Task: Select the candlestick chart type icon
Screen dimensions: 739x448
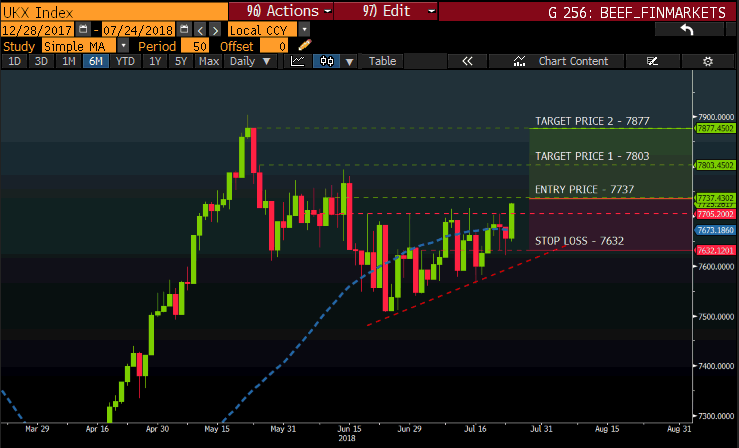Action: click(x=327, y=61)
